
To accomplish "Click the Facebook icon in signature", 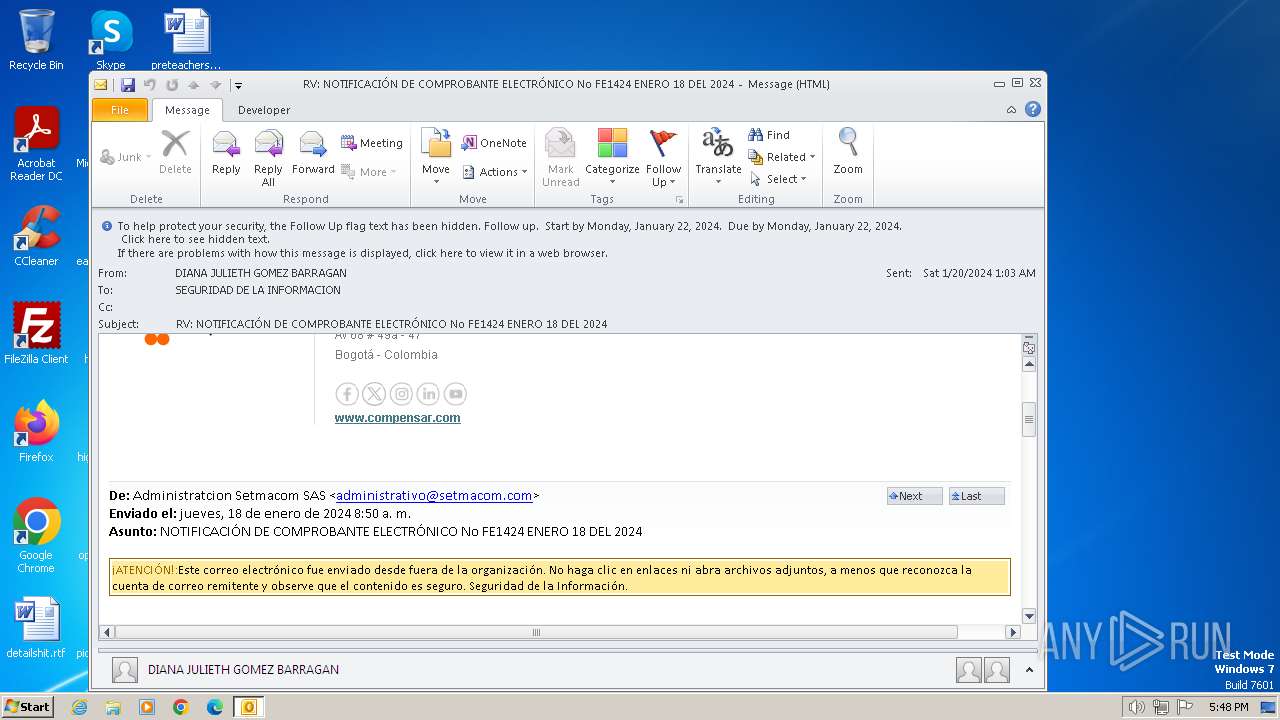I will (347, 393).
